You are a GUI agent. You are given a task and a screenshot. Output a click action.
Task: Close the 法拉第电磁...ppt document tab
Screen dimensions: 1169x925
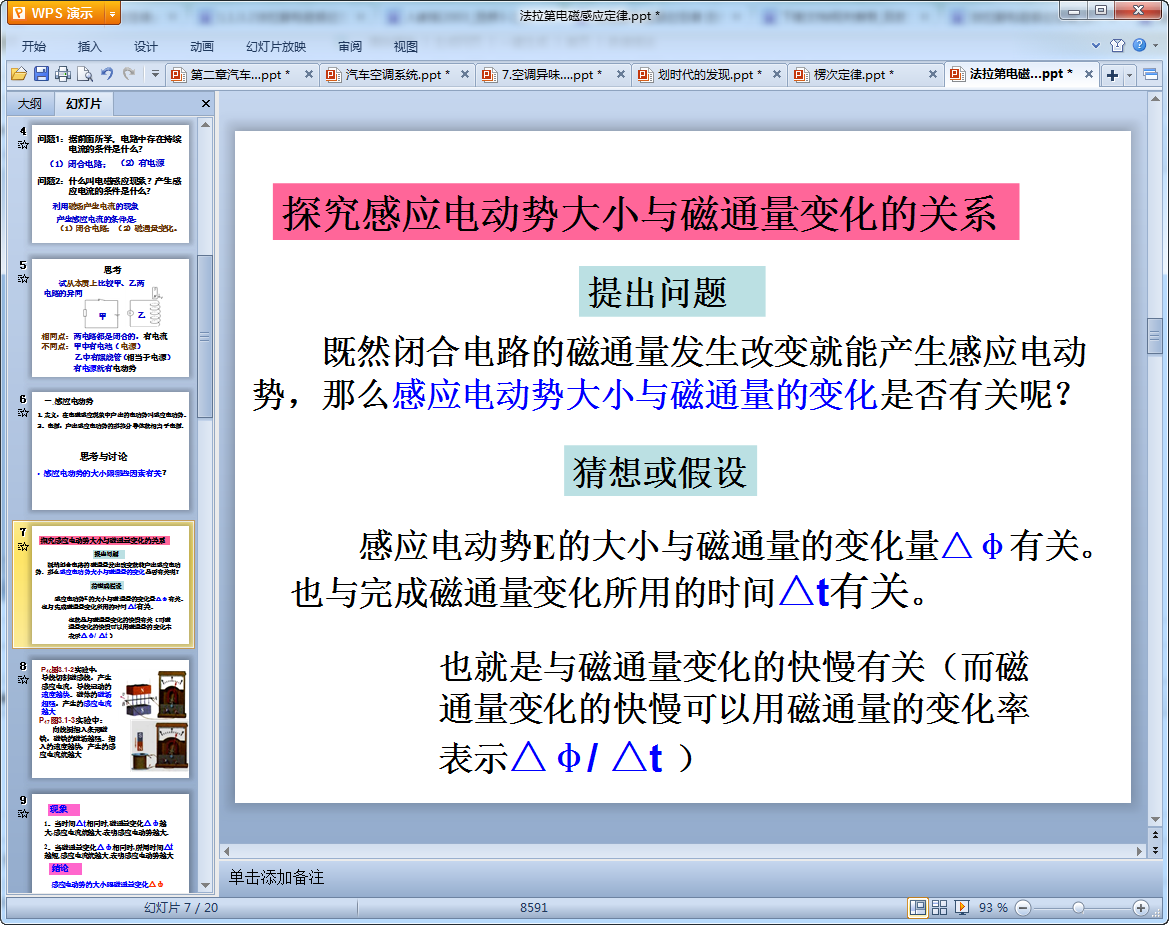coord(1088,75)
